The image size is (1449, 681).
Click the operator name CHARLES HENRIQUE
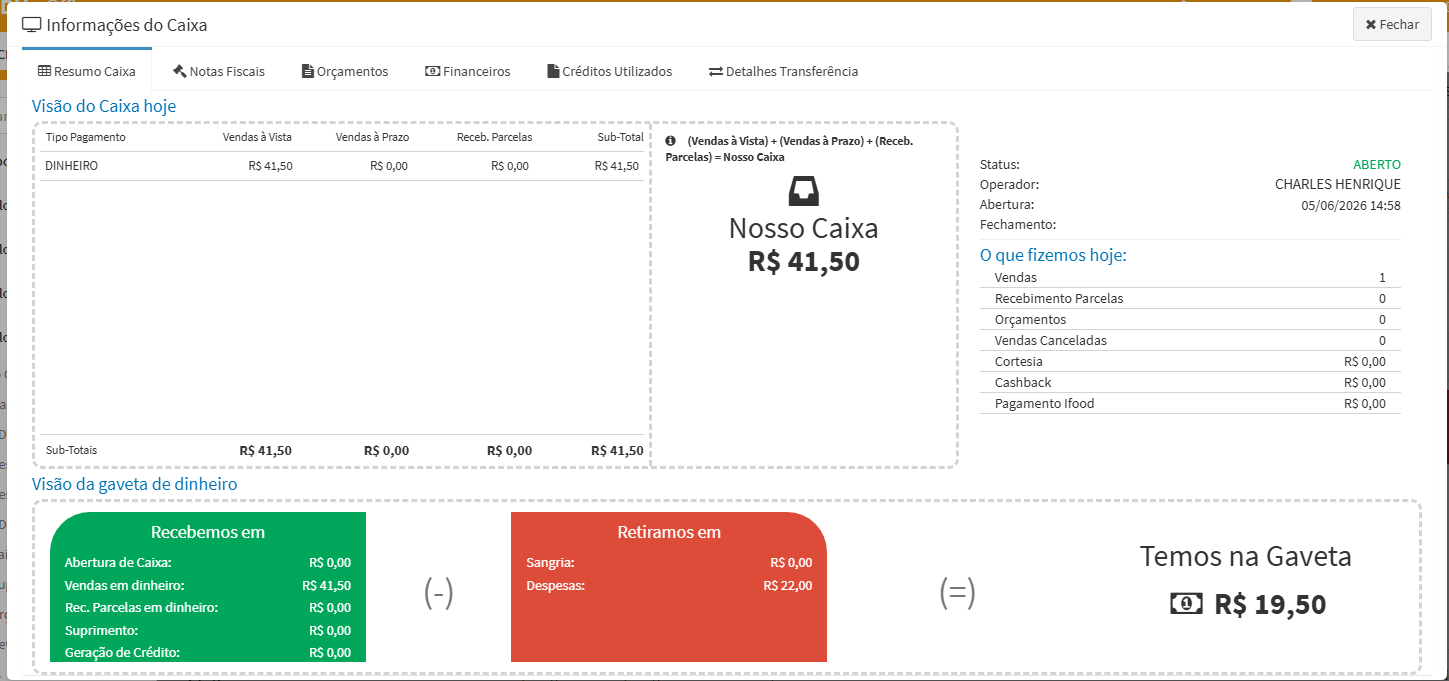1338,184
